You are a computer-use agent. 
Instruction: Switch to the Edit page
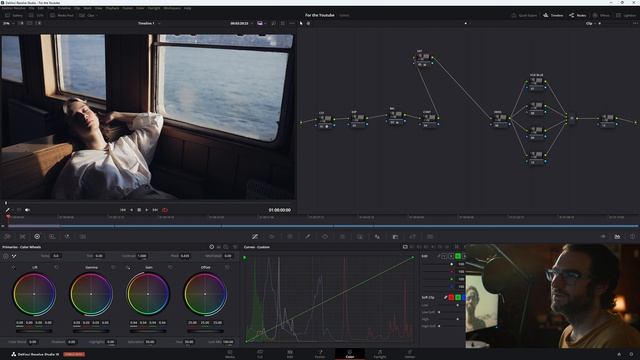tap(290, 354)
